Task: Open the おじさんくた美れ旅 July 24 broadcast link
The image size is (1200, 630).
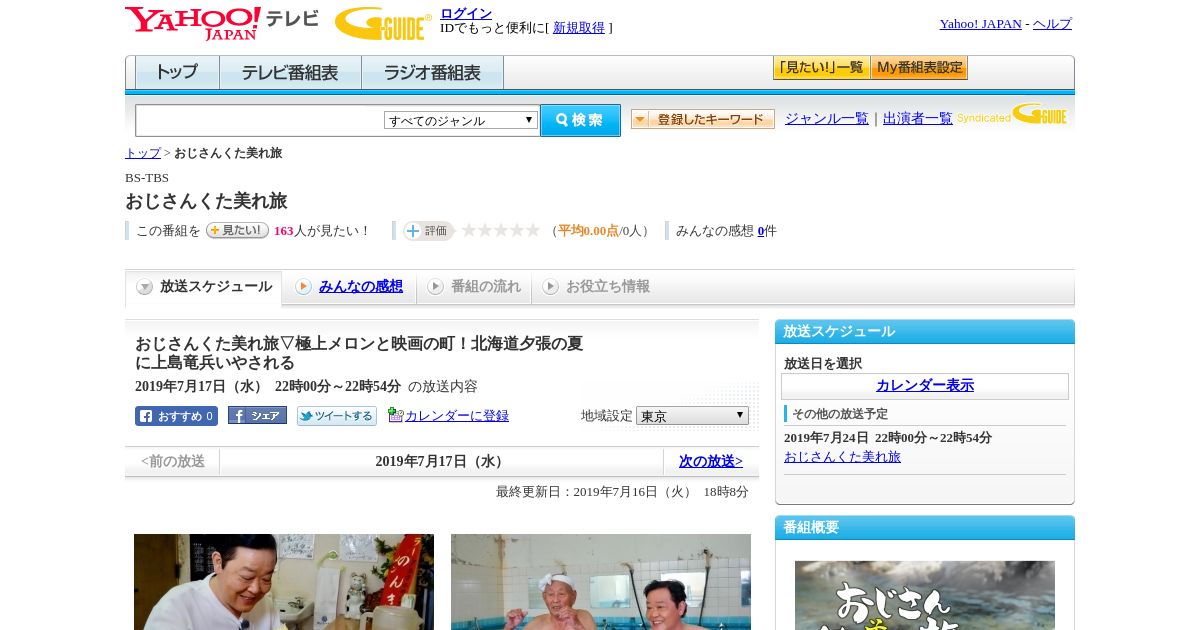Action: click(842, 456)
